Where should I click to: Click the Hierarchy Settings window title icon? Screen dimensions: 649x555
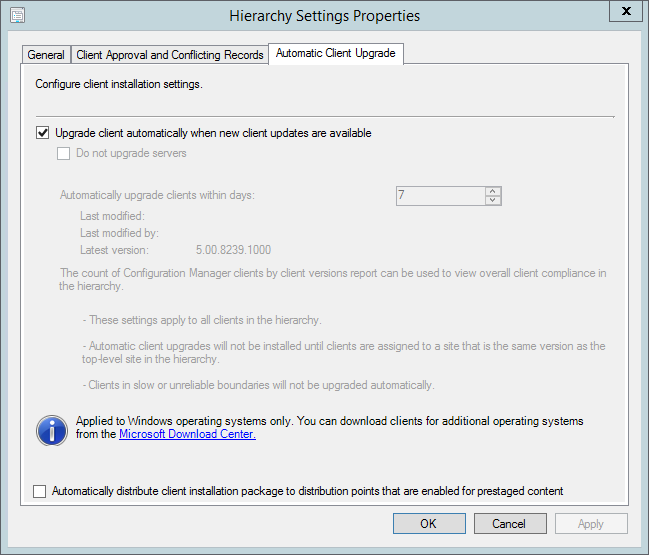pyautogui.click(x=18, y=16)
